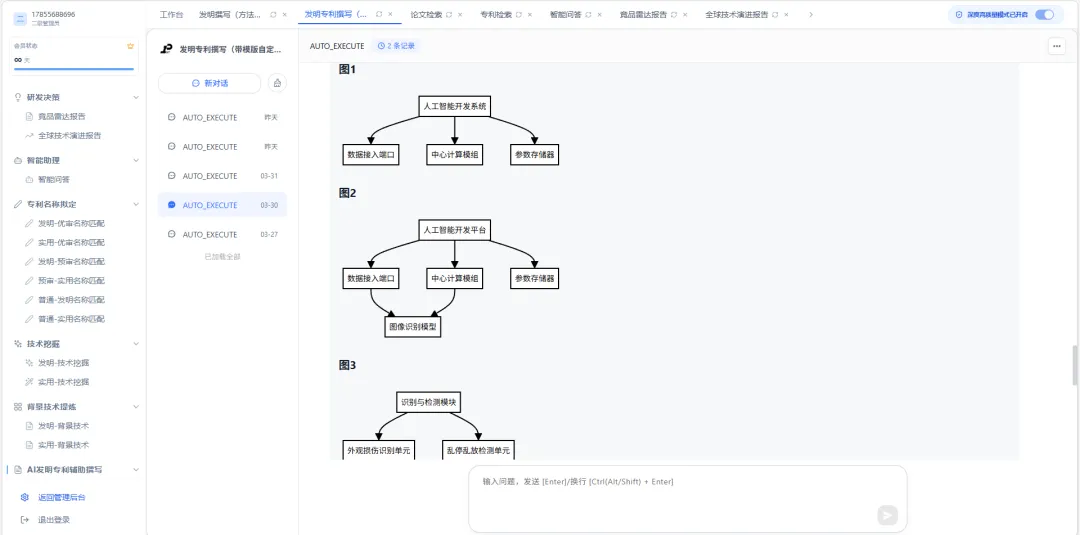Click the membership progress bar

pos(74,69)
